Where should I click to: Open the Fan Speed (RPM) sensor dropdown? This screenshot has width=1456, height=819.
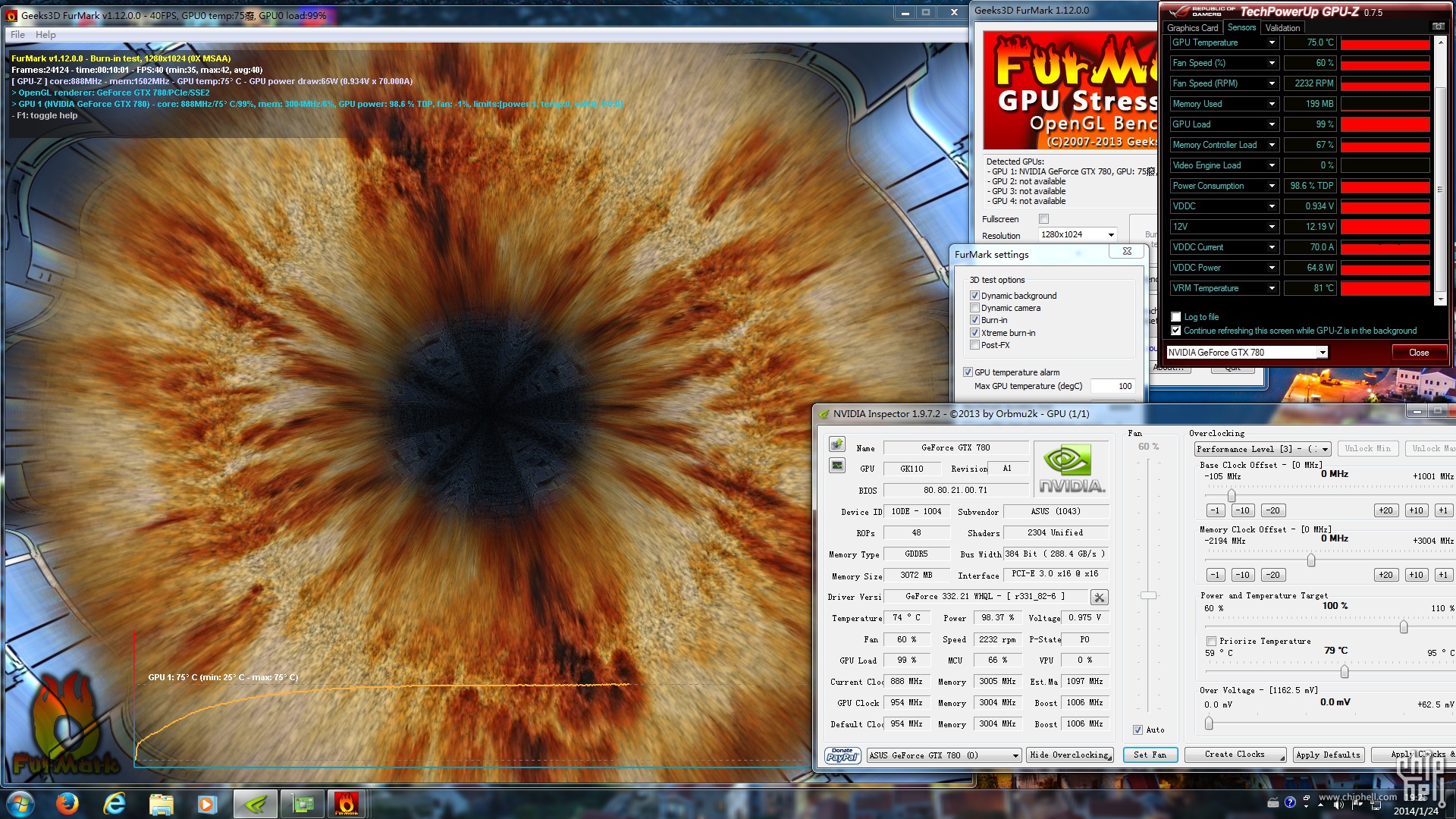1272,83
